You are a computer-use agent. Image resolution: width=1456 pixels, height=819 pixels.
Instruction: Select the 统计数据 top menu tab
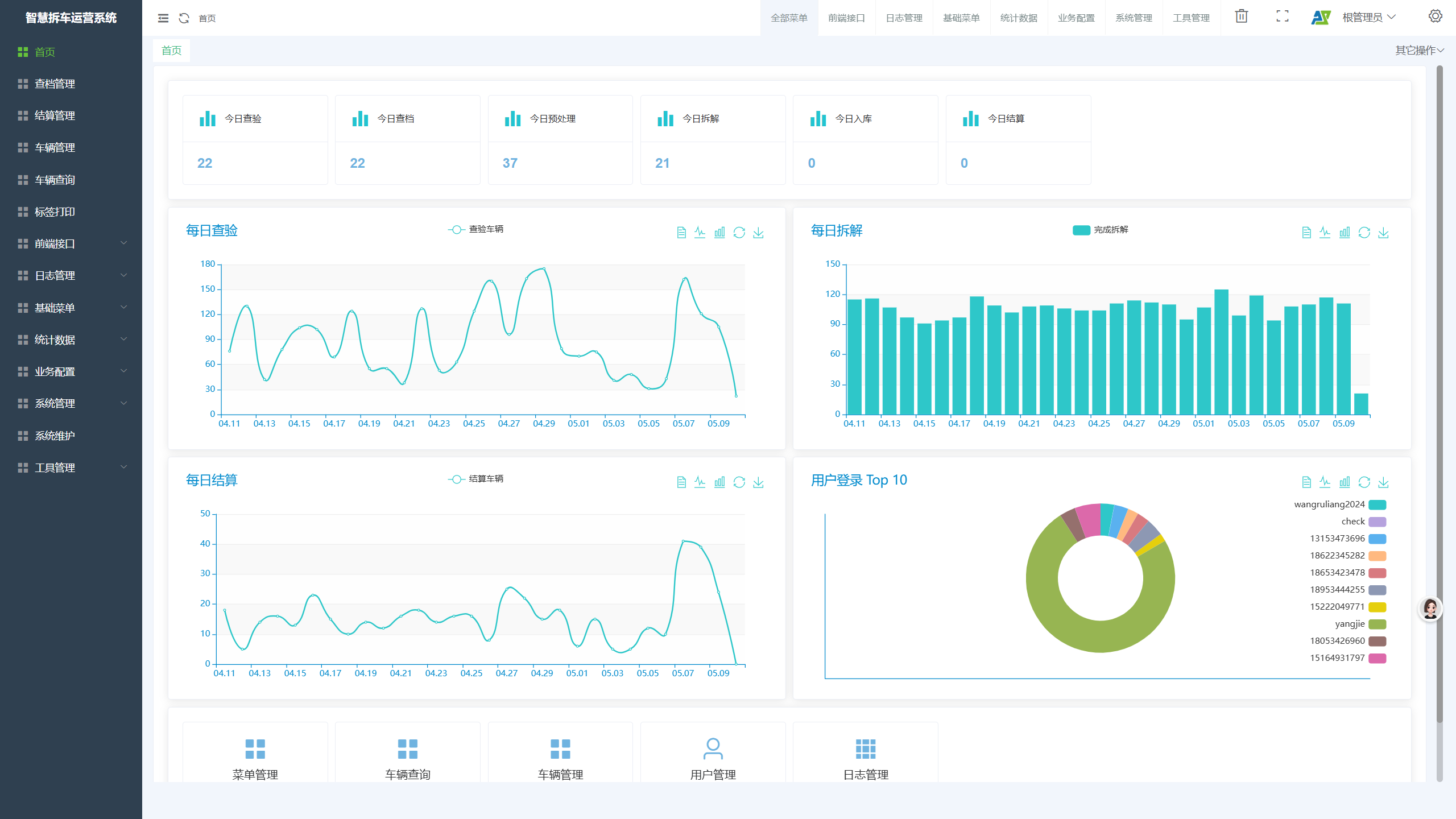[x=1018, y=18]
